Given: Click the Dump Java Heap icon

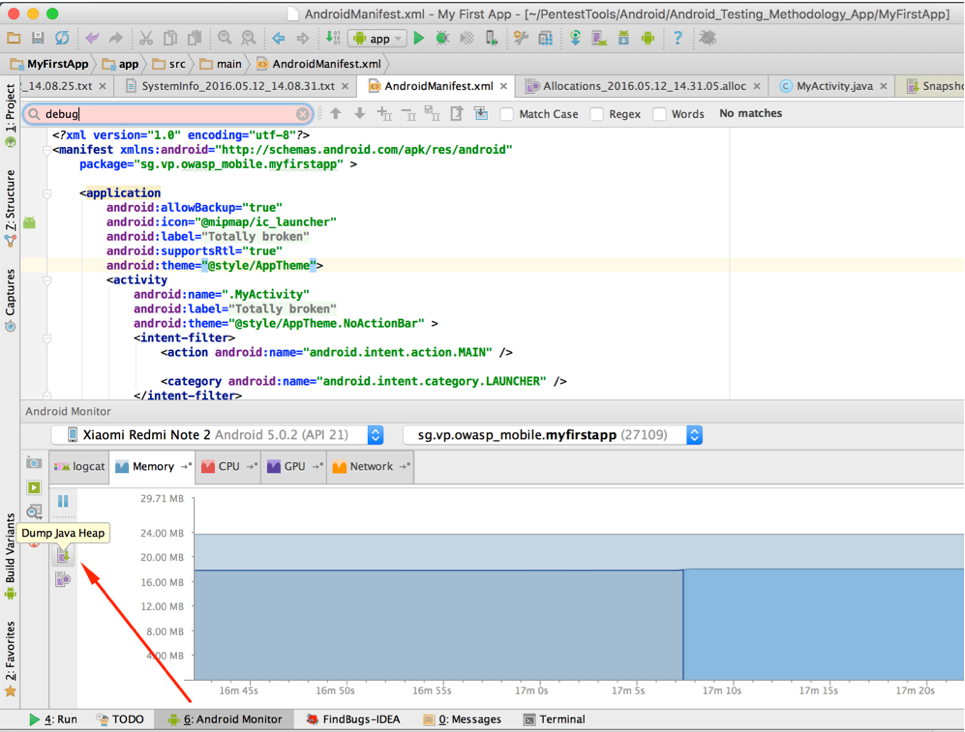Looking at the screenshot, I should click(x=63, y=554).
